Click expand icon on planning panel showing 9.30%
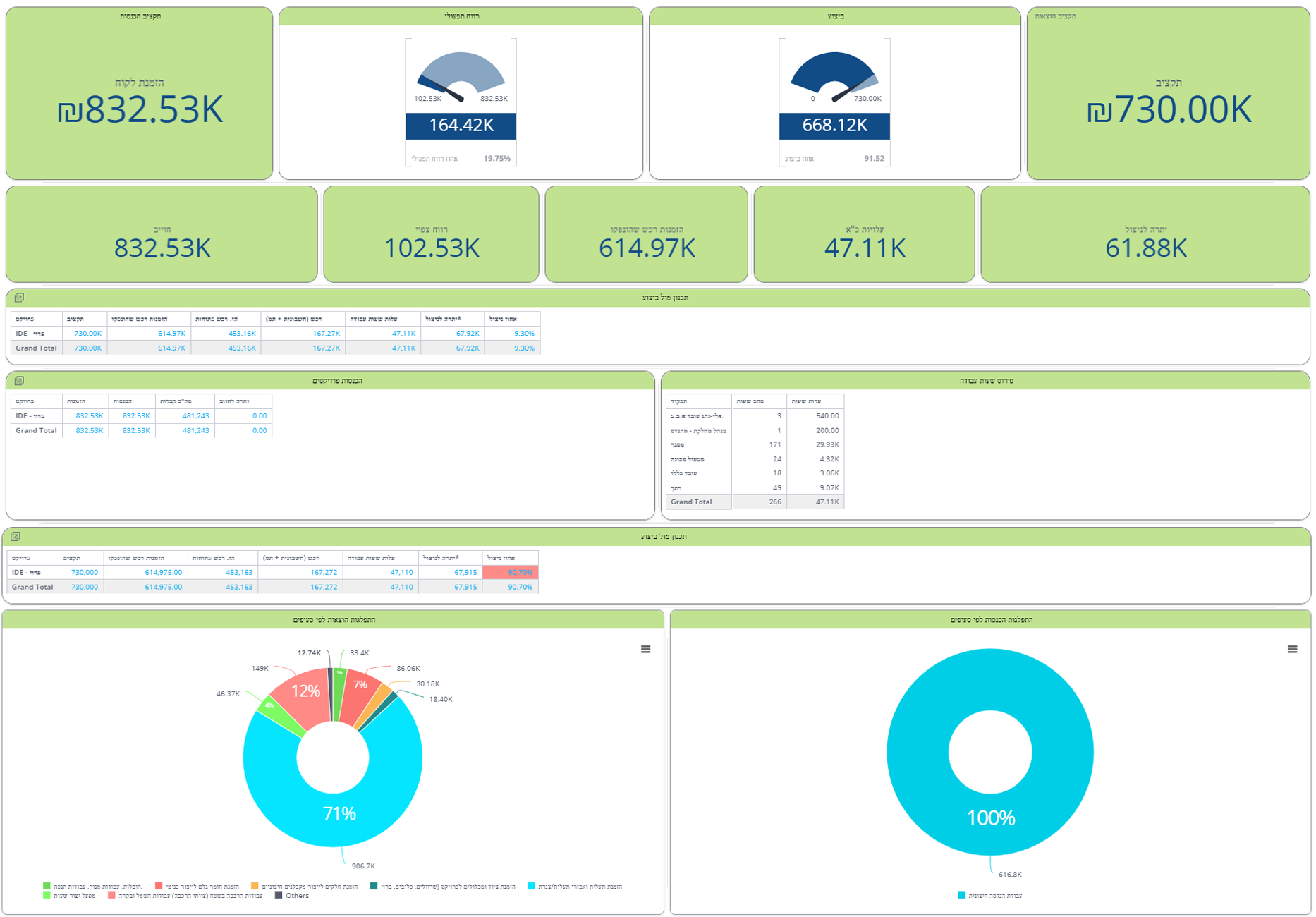The image size is (1316, 917). click(19, 298)
